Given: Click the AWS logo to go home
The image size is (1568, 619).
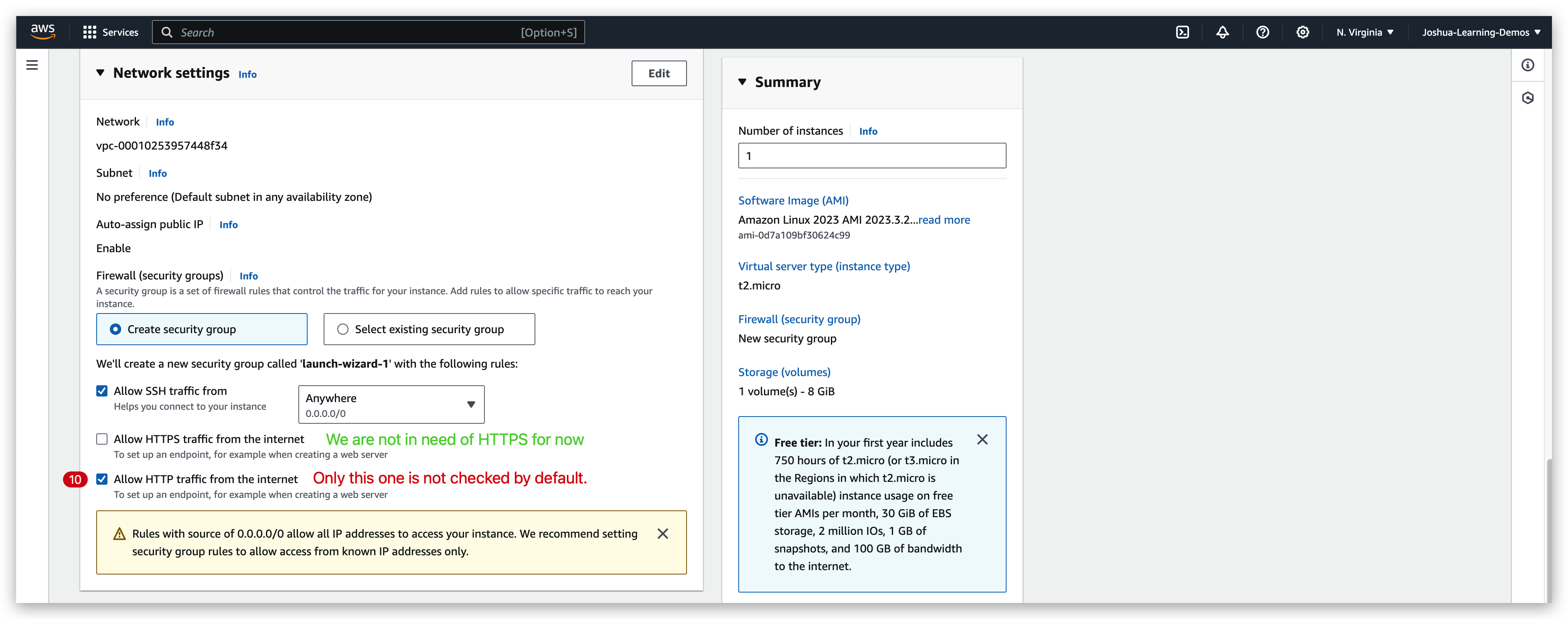Looking at the screenshot, I should [x=43, y=32].
